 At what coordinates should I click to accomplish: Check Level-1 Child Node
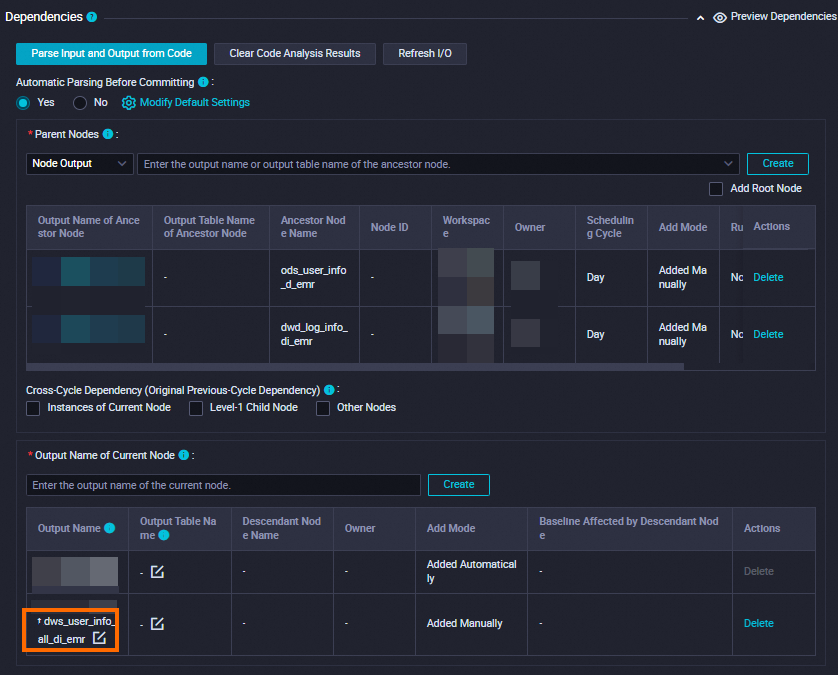click(x=196, y=408)
